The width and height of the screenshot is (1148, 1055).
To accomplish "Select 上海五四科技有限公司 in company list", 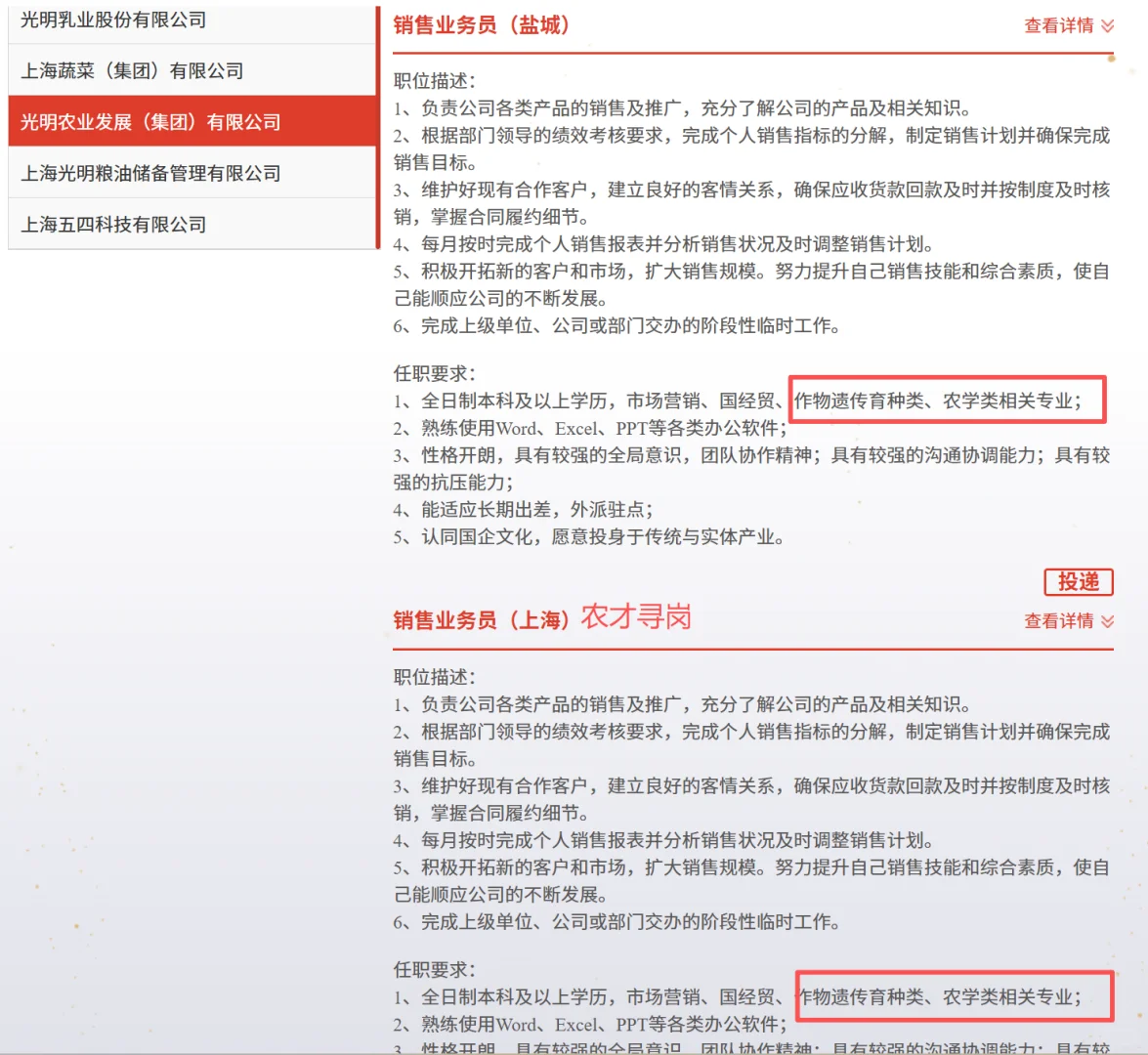I will coord(191,224).
